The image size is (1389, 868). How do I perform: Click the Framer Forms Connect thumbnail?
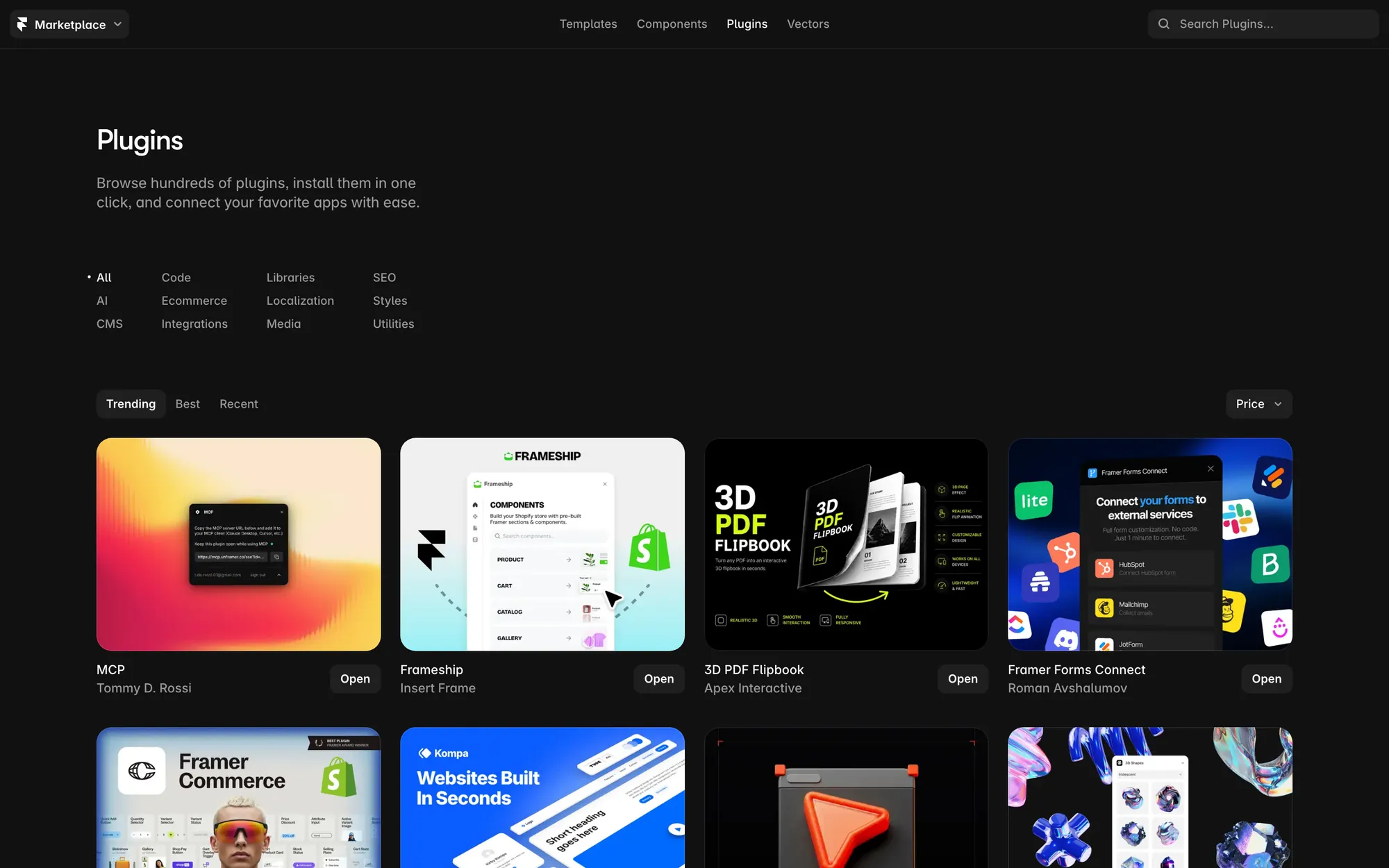point(1150,544)
